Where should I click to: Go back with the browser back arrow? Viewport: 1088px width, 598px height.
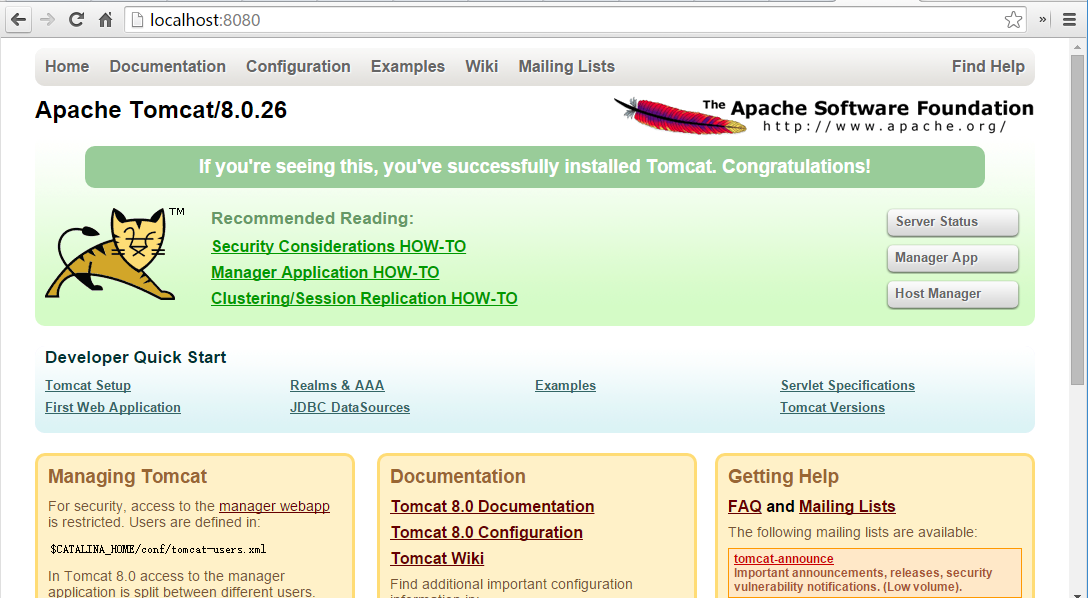19,20
